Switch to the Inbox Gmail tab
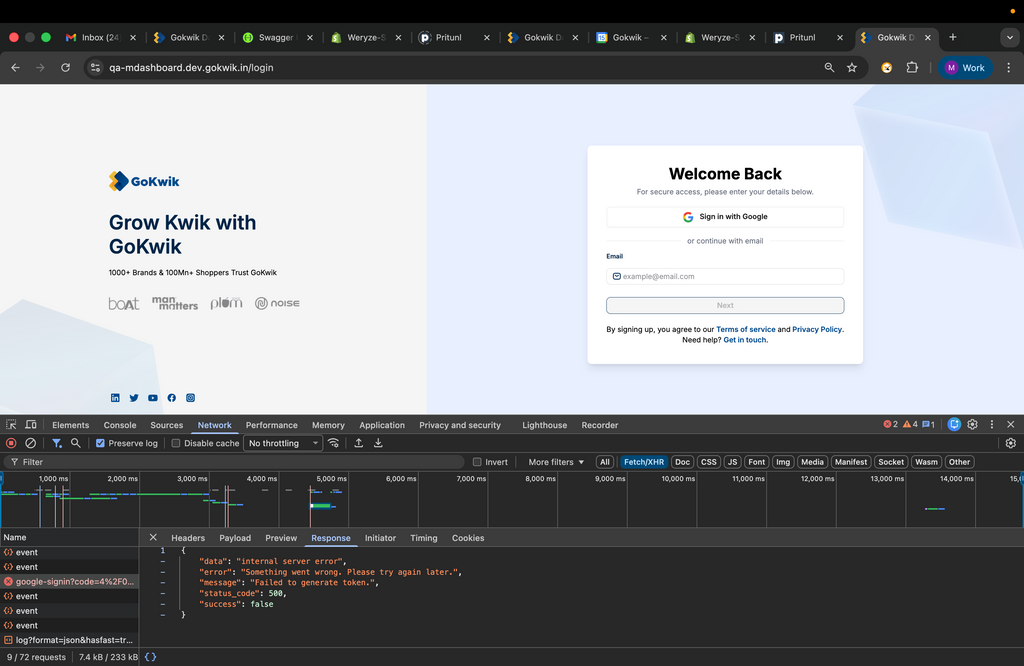Screen dimensions: 1024x666 coord(99,37)
